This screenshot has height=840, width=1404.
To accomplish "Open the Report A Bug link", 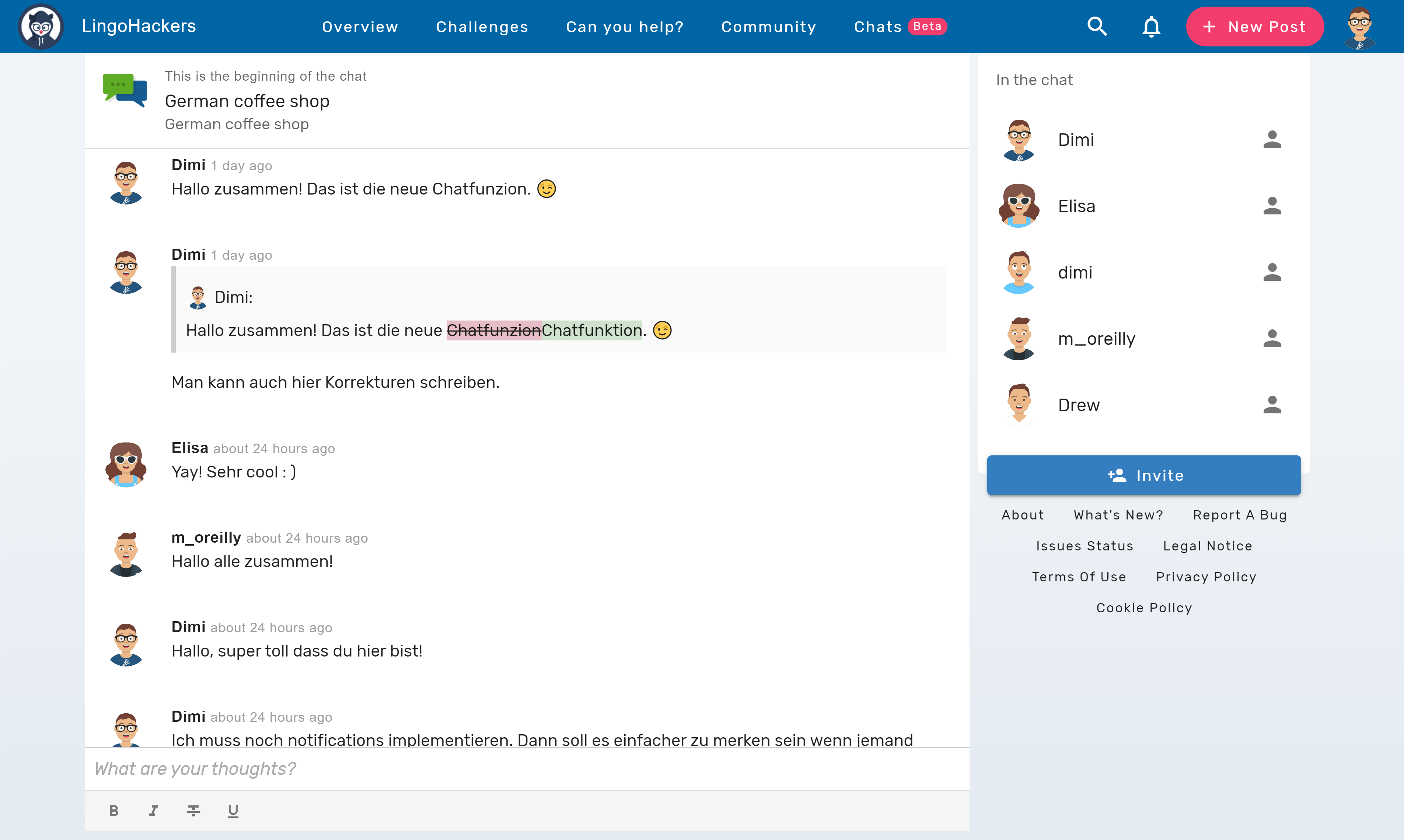I will click(1240, 515).
